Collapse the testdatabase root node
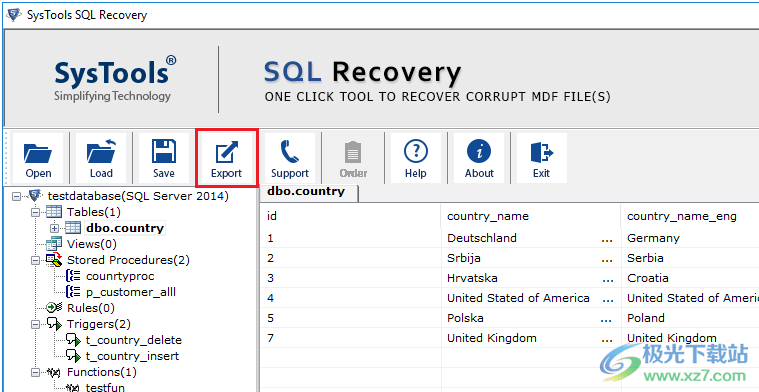This screenshot has width=759, height=392. coord(17,196)
